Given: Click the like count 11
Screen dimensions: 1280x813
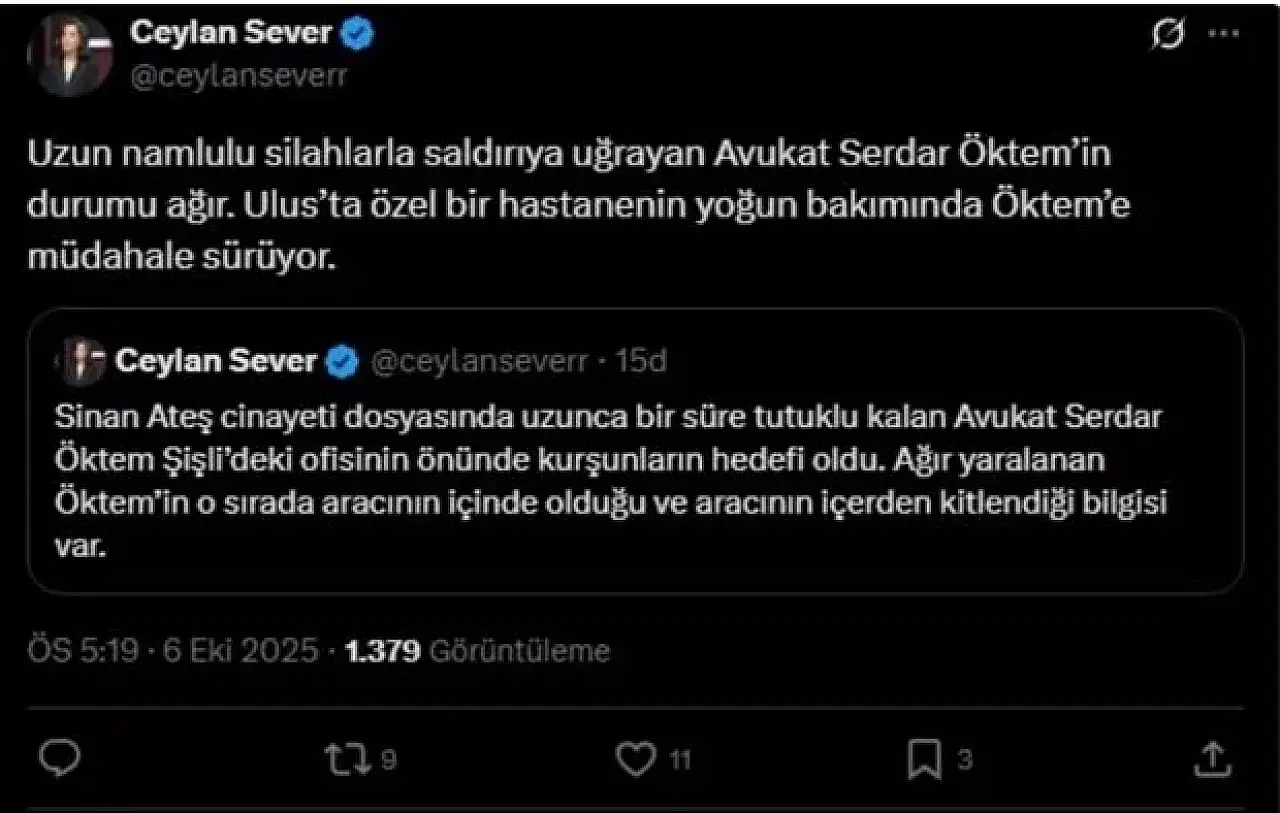Looking at the screenshot, I should [x=680, y=760].
